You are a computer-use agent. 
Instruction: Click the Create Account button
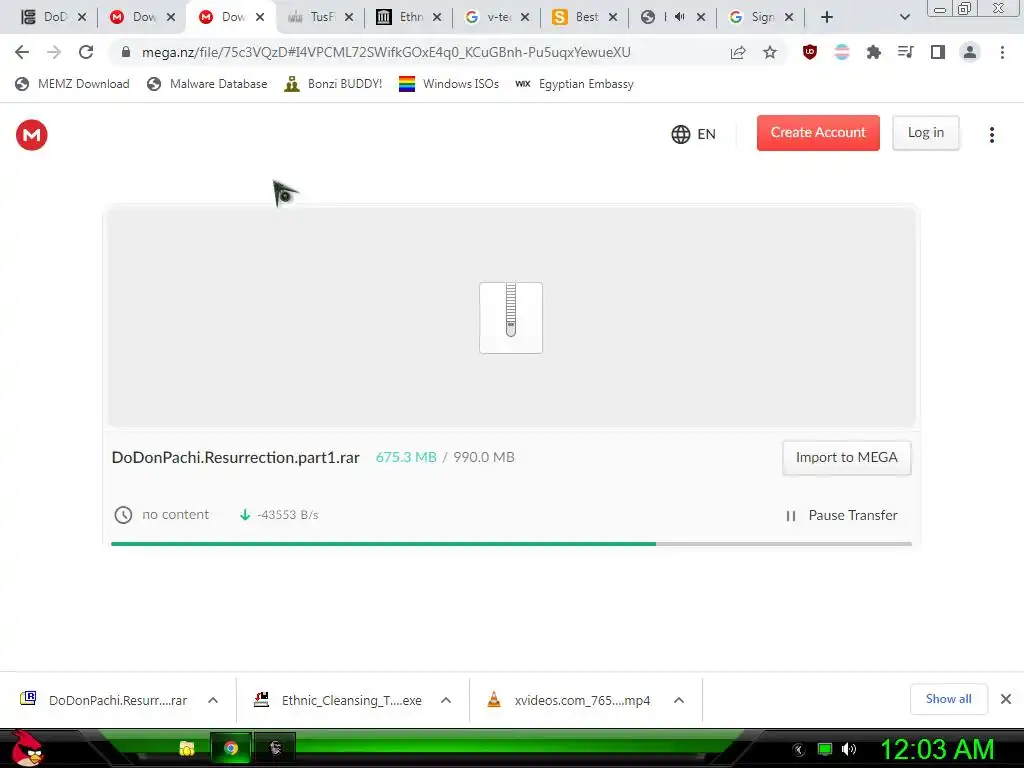pyautogui.click(x=818, y=133)
